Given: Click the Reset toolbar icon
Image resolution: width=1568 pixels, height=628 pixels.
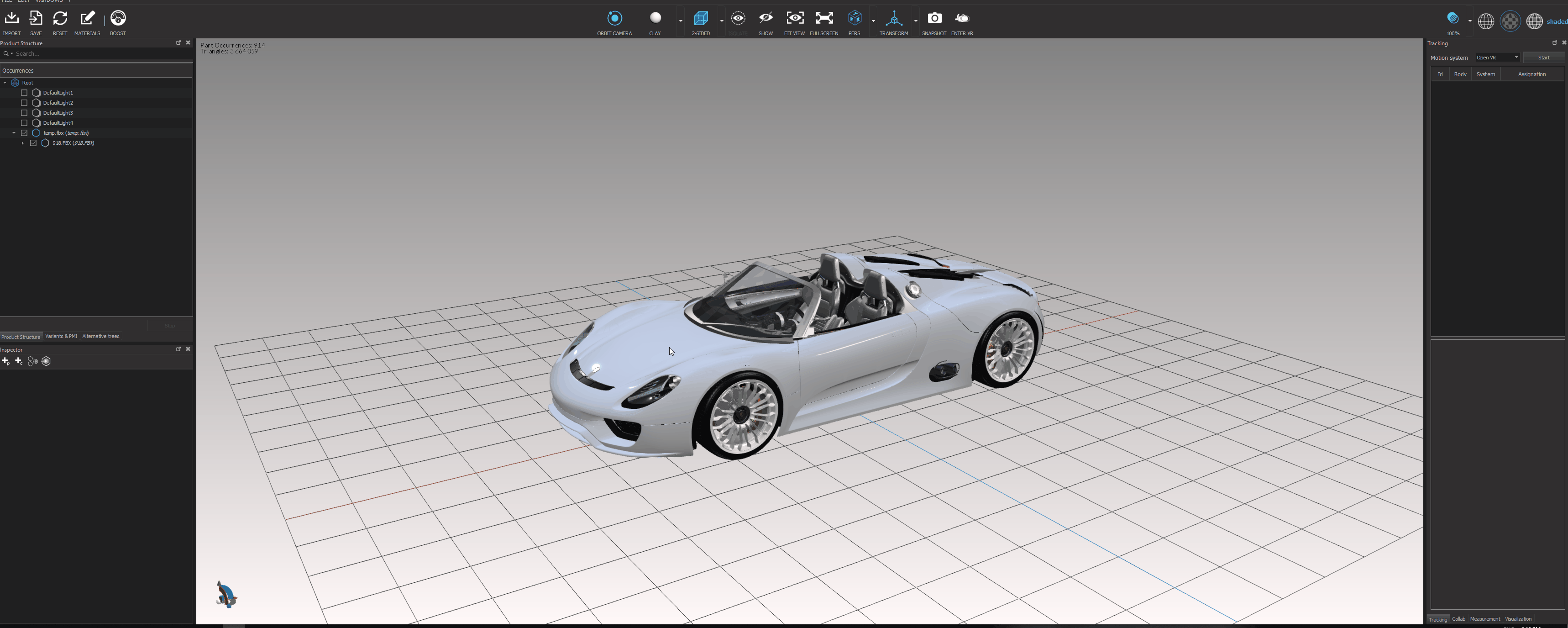Looking at the screenshot, I should (60, 19).
